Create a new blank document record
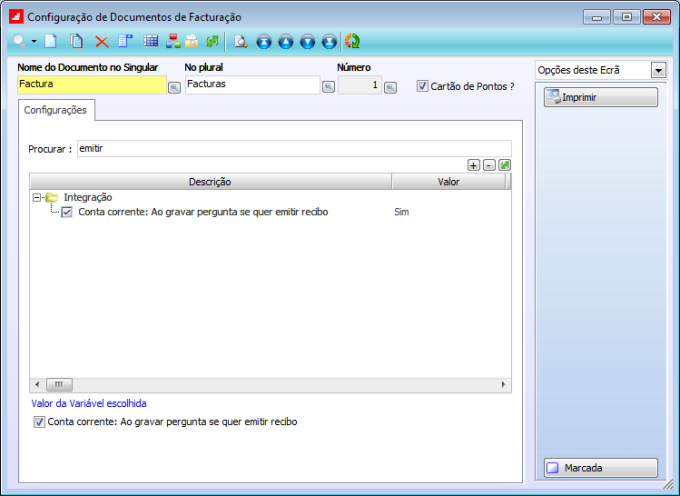 click(51, 42)
